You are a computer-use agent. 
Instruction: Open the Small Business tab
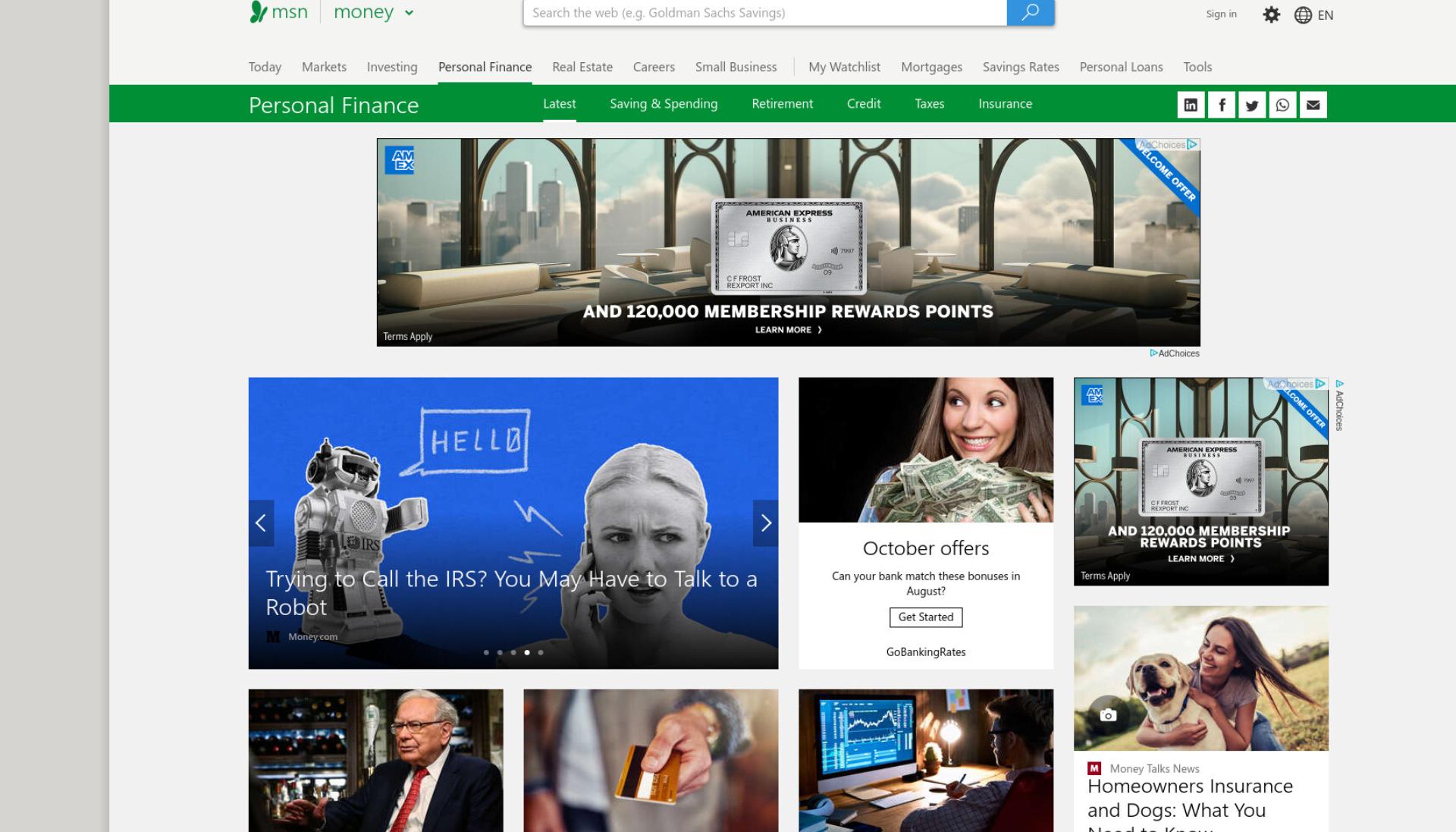tap(736, 67)
